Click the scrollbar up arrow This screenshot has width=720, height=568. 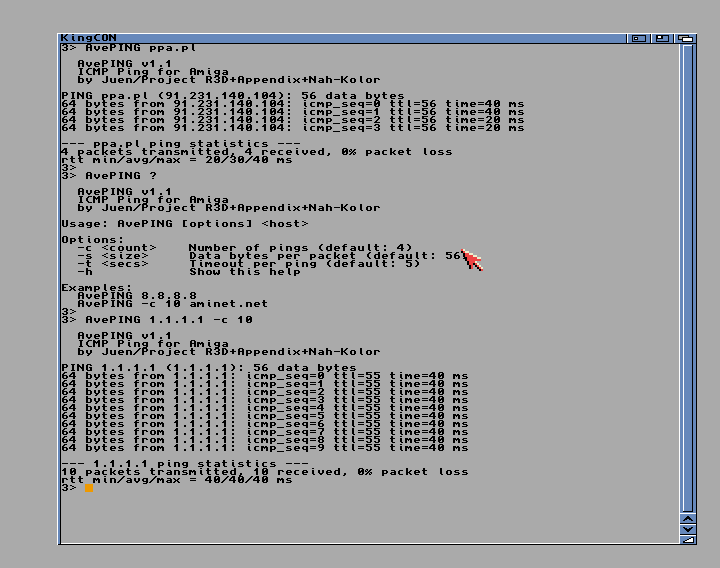click(x=688, y=519)
